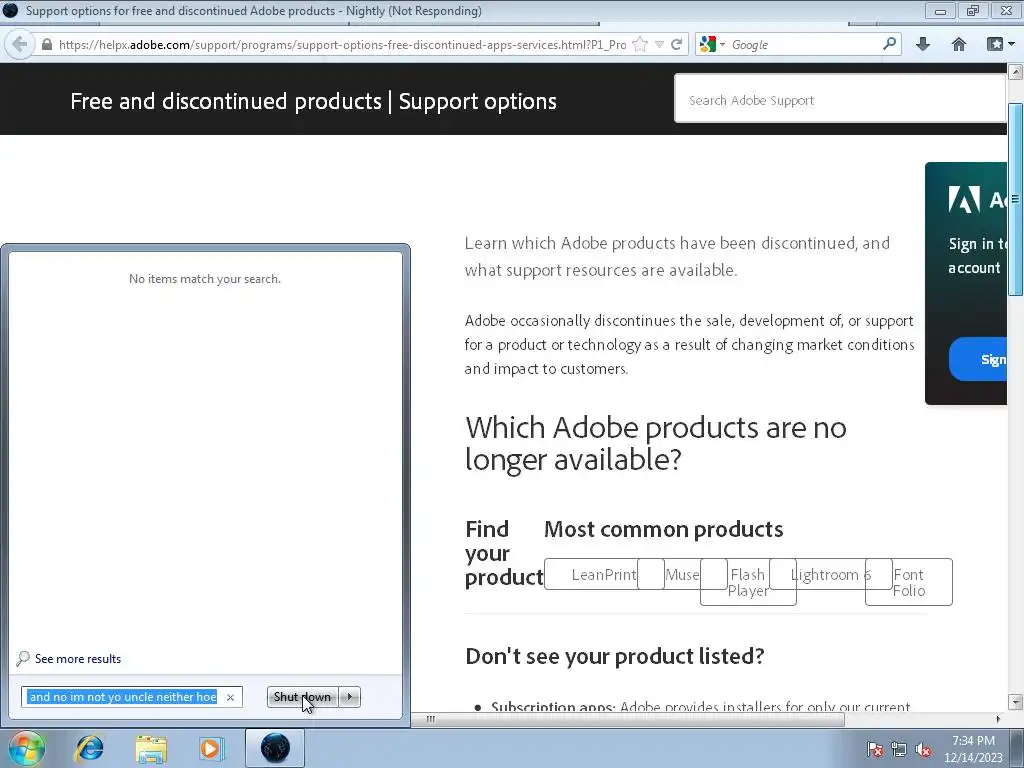Open Windows Media Player on taskbar
Screen dimensions: 1024x768
(x=211, y=748)
